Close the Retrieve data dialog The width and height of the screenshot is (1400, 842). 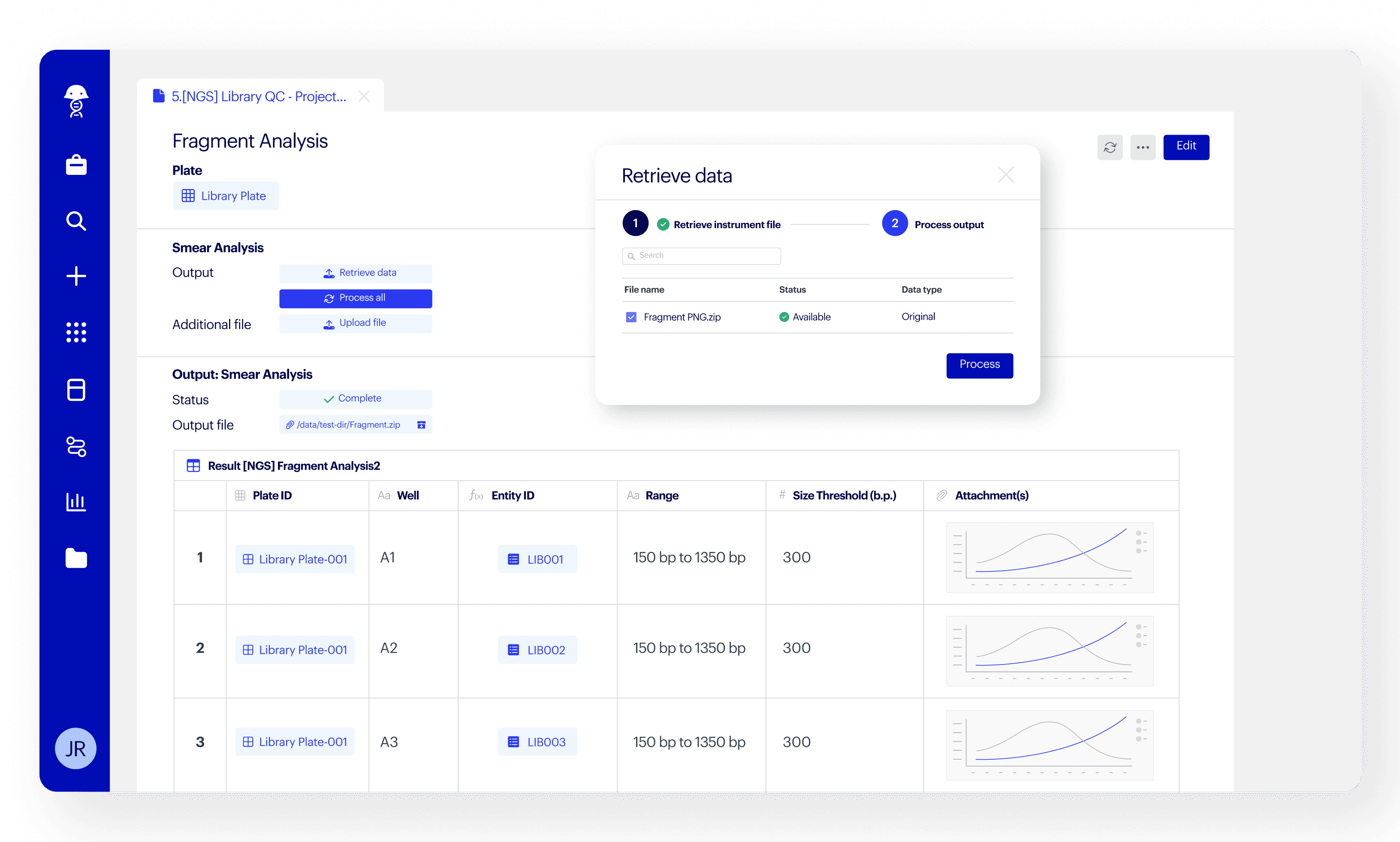pos(1005,175)
